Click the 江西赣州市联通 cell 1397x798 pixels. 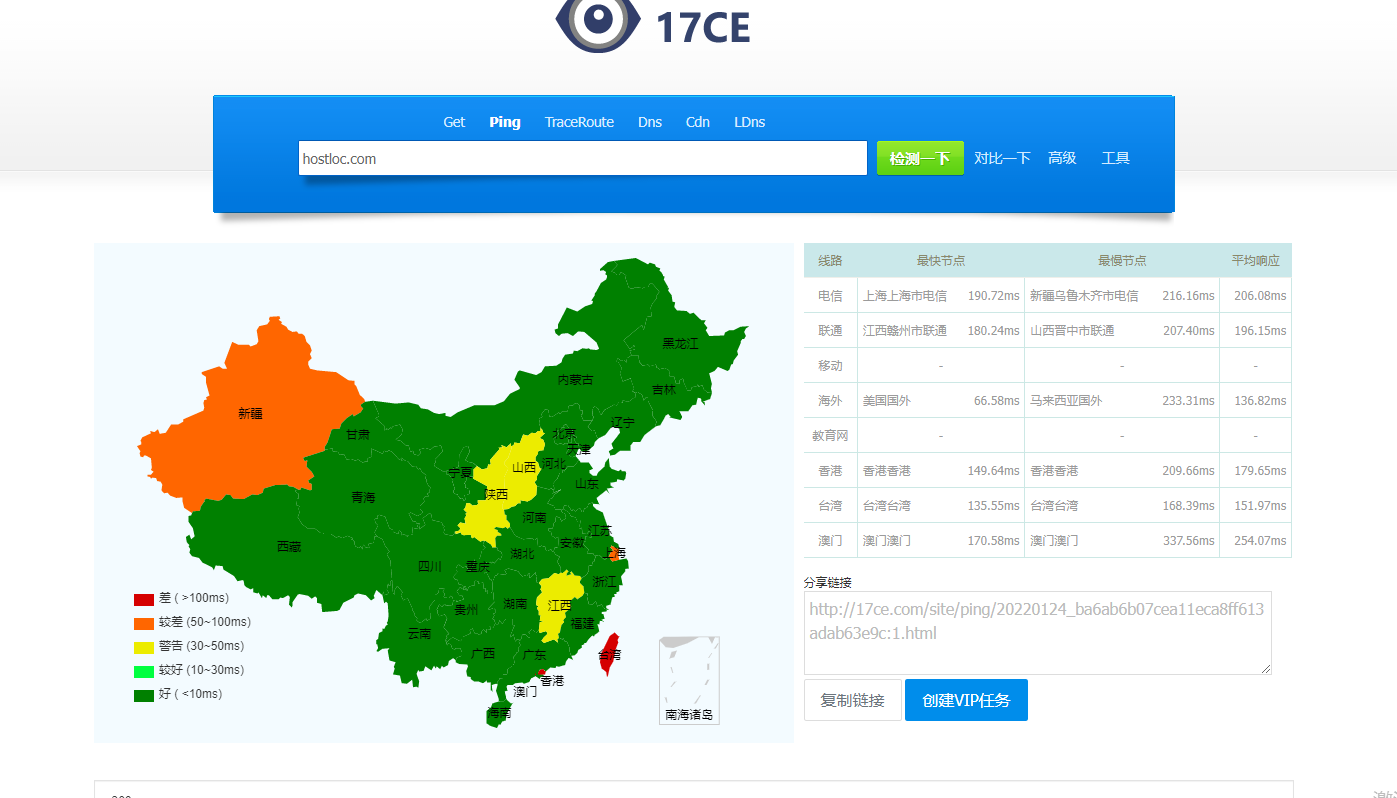point(905,331)
